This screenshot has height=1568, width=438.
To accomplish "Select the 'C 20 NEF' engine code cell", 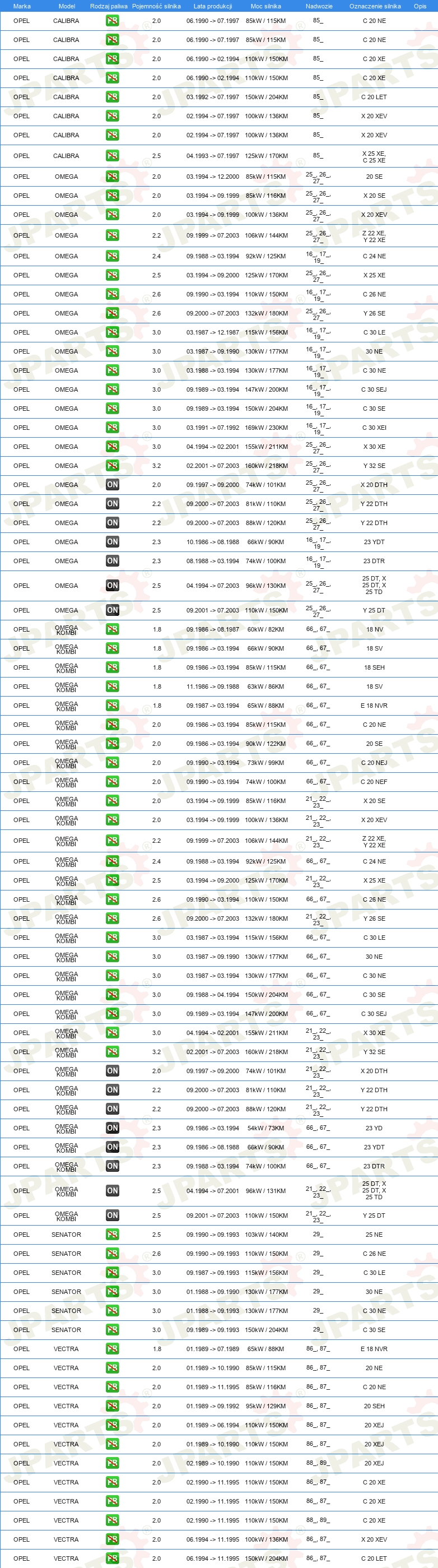I will tap(374, 782).
